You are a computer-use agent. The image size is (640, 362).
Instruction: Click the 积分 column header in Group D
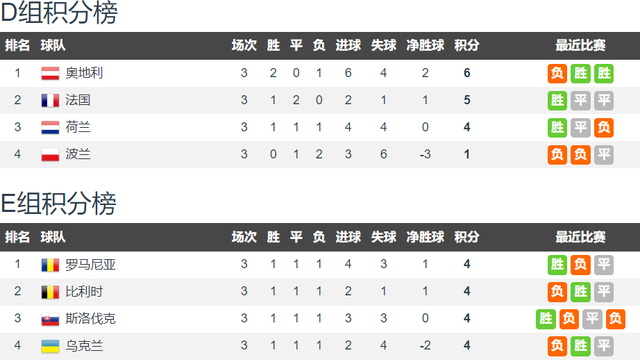467,45
